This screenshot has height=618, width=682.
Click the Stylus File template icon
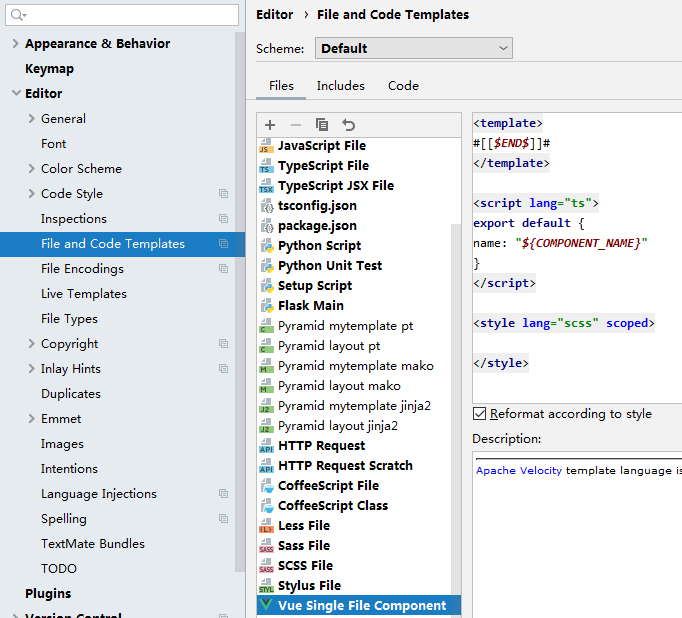pyautogui.click(x=266, y=586)
